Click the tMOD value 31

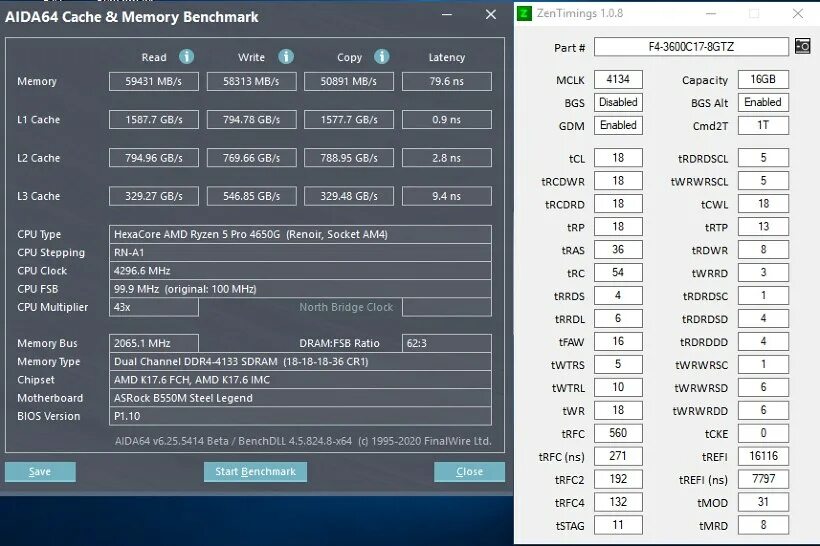pyautogui.click(x=763, y=503)
